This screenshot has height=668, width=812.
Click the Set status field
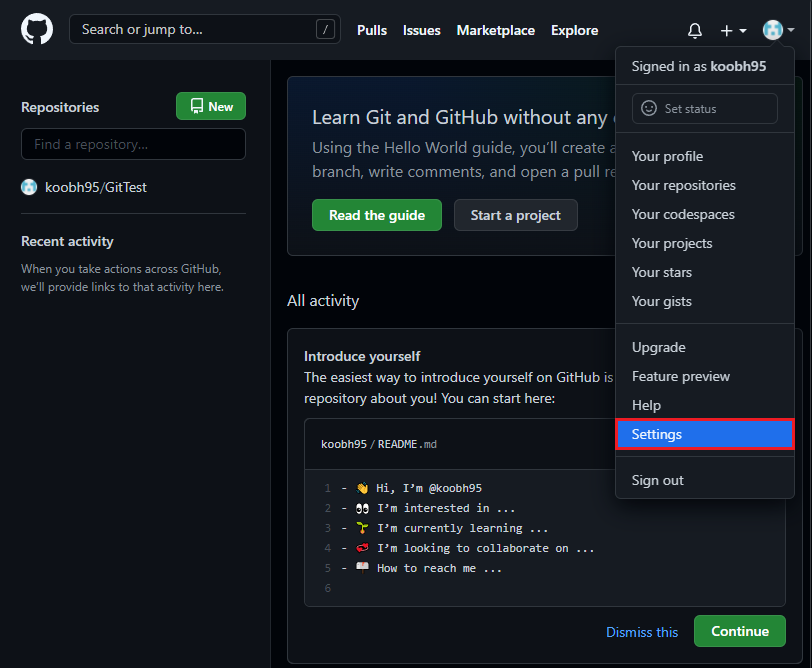coord(704,108)
